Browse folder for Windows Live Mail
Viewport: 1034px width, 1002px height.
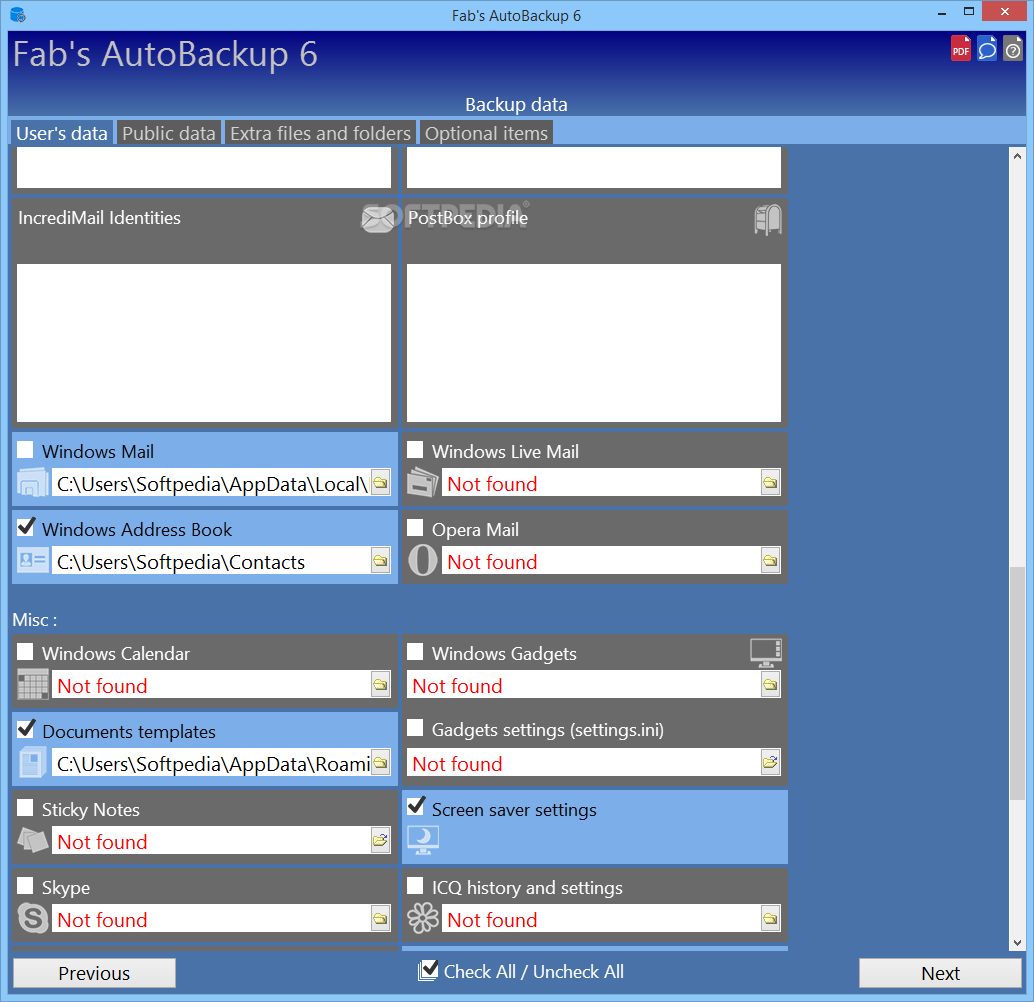click(x=770, y=483)
